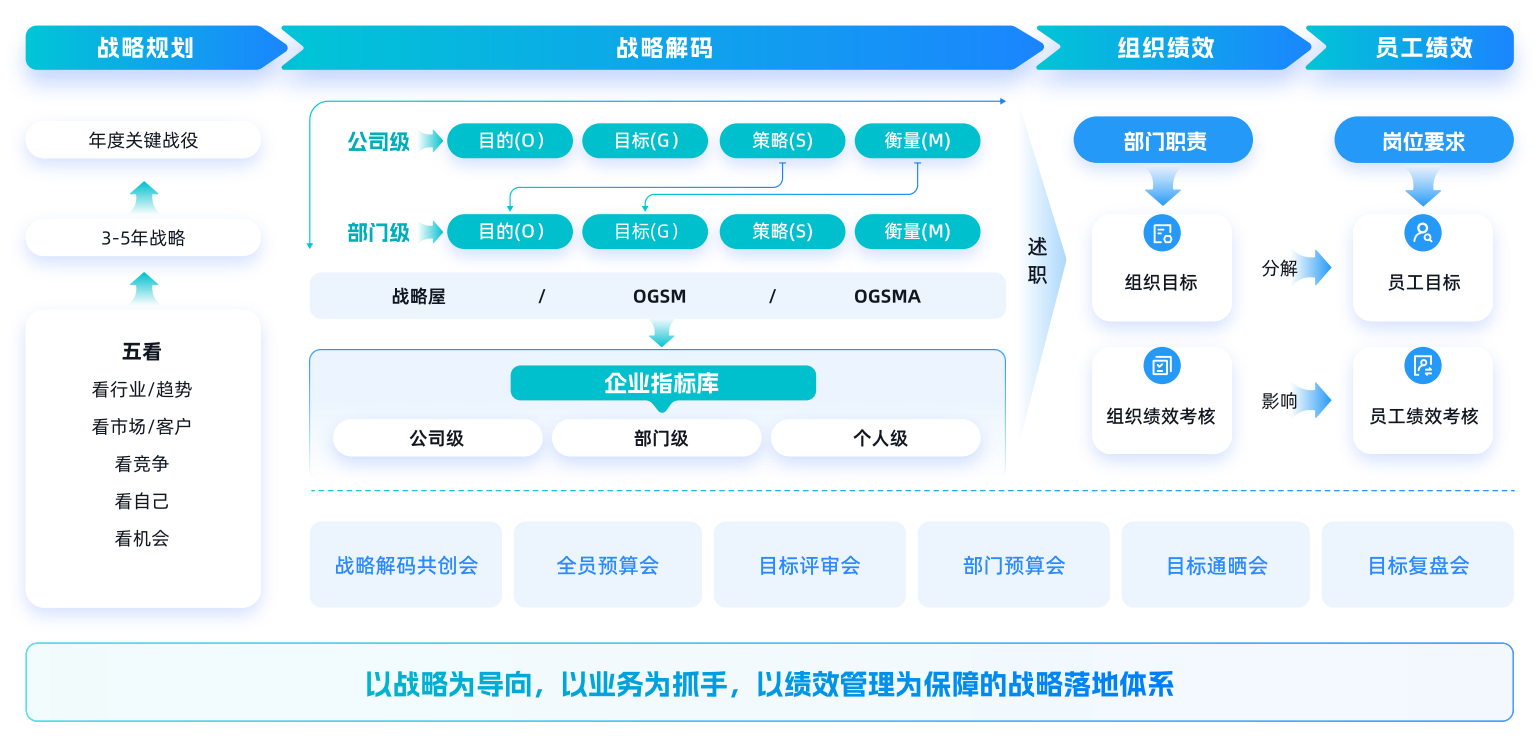Click the 员工目标 person icon

[x=1422, y=234]
